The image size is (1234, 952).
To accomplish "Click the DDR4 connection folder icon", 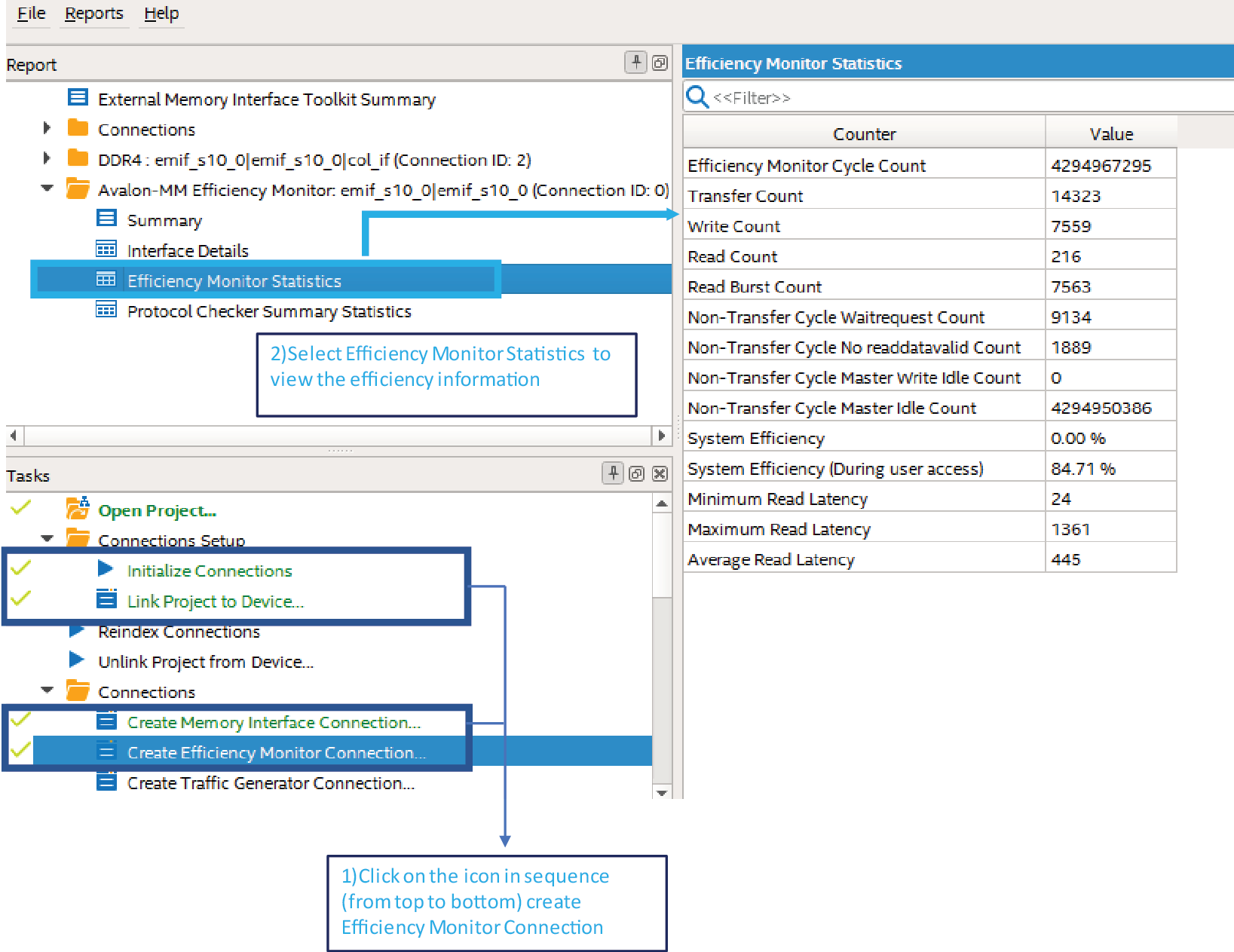I will (x=78, y=158).
